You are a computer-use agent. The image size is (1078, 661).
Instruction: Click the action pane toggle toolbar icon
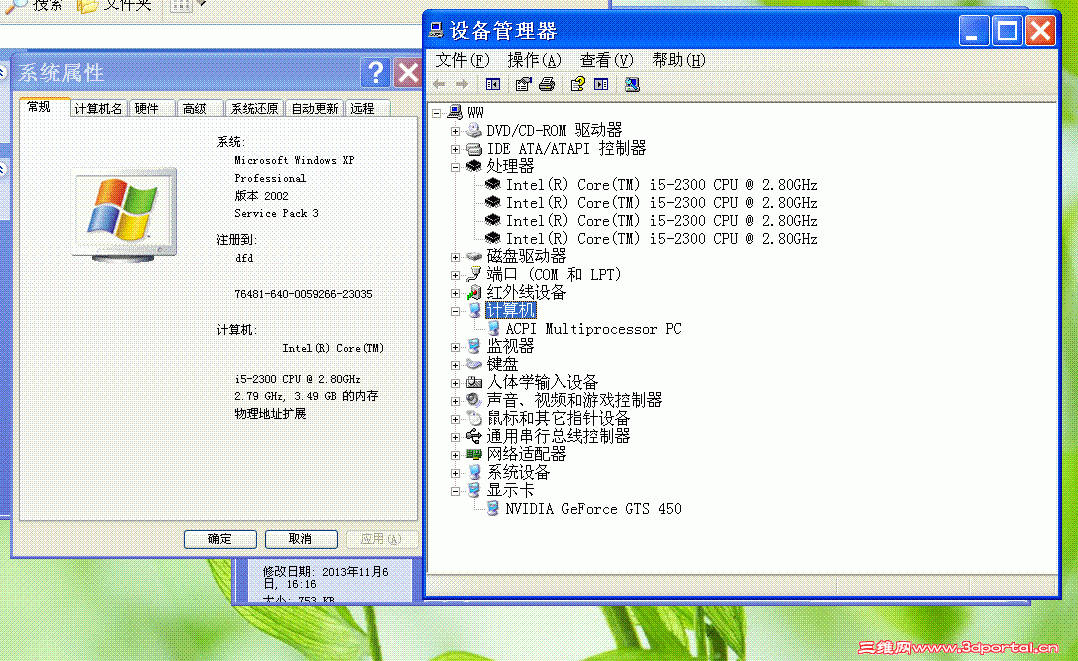[x=601, y=84]
